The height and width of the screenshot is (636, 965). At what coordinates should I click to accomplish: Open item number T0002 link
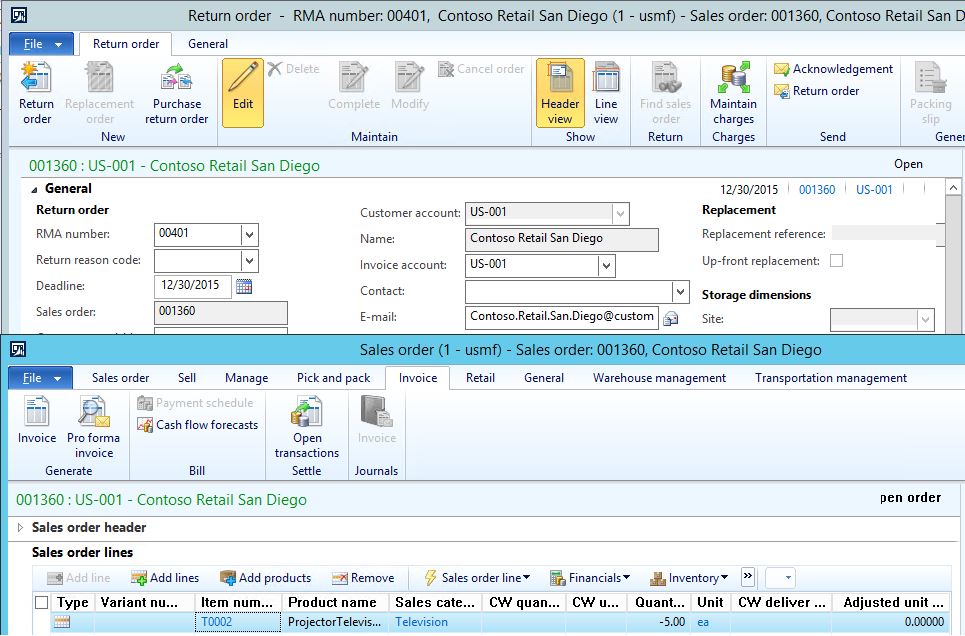(x=217, y=622)
